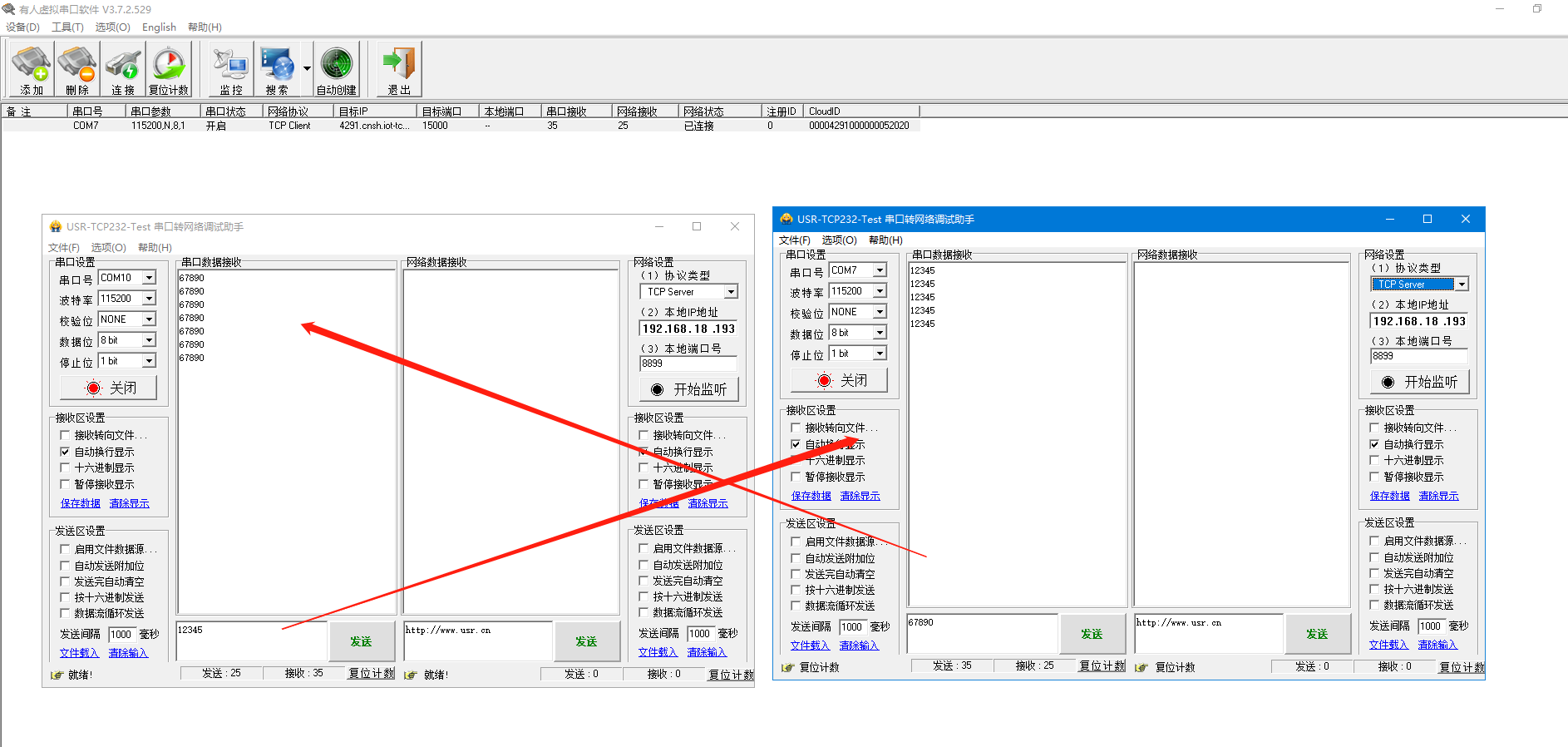Switch language via the English menu item

159,27
